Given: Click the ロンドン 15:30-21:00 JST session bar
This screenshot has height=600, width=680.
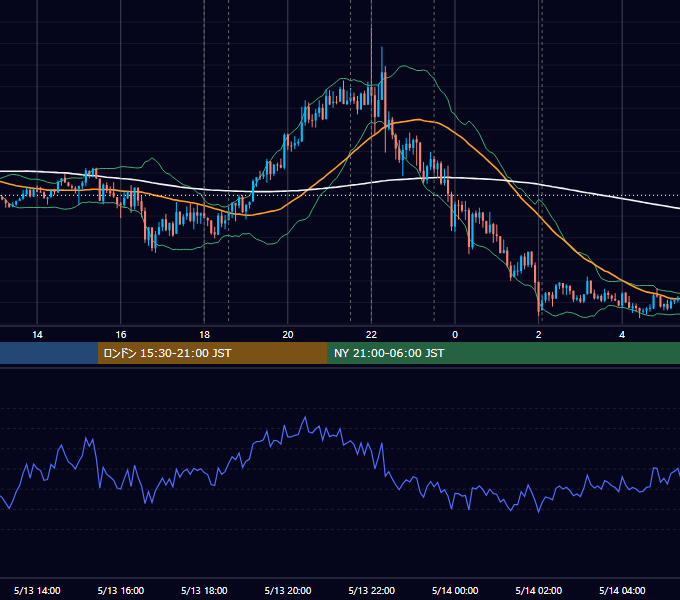Looking at the screenshot, I should pyautogui.click(x=212, y=353).
